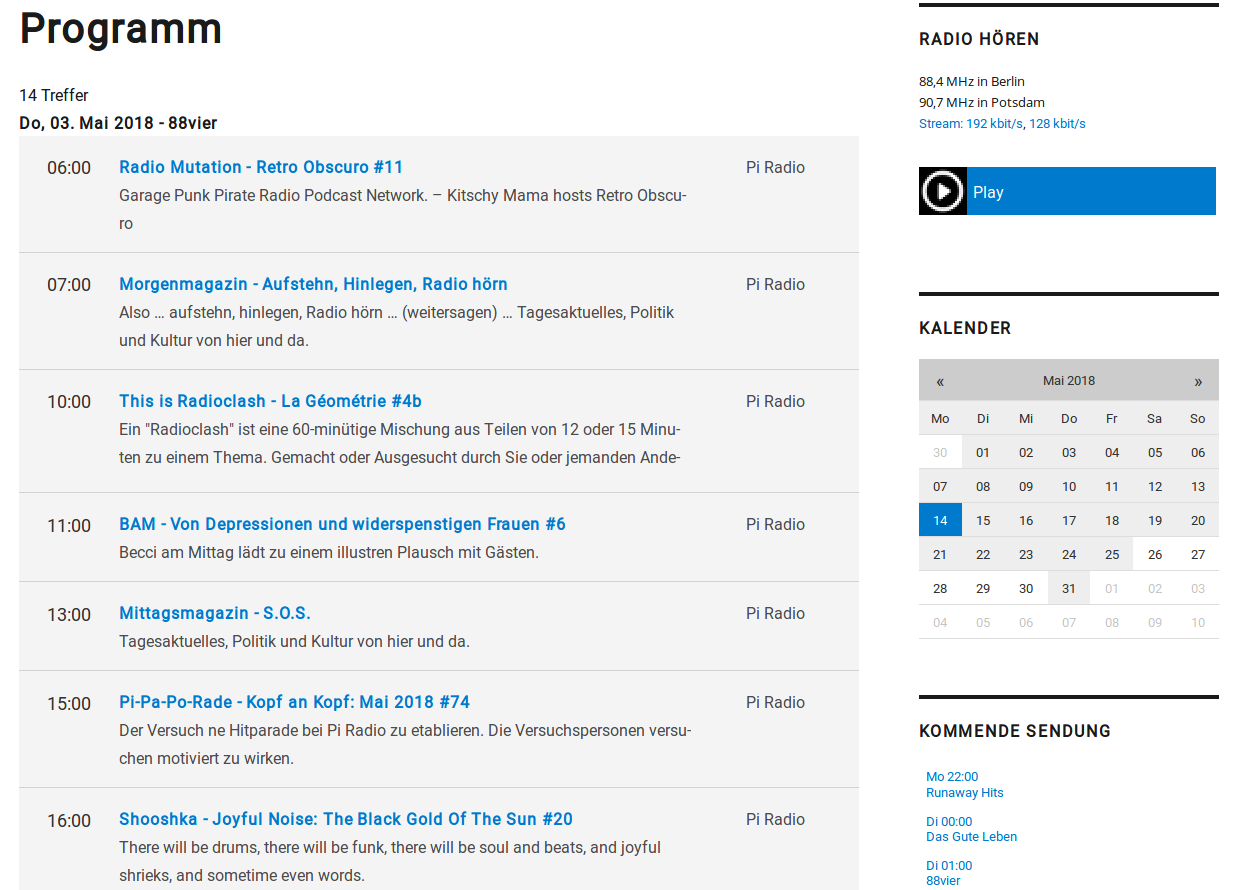Open Radio Mutation - Retro Obscuro #11

[x=260, y=167]
